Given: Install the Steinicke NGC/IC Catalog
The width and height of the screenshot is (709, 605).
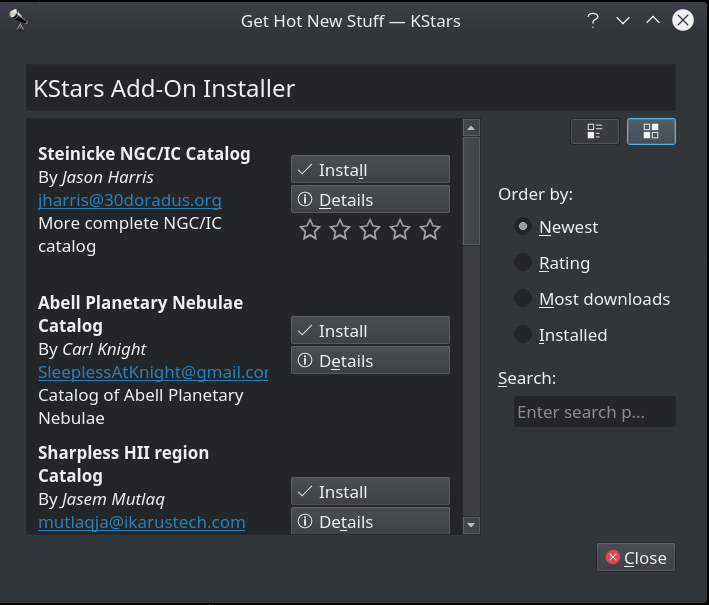Looking at the screenshot, I should pyautogui.click(x=370, y=170).
